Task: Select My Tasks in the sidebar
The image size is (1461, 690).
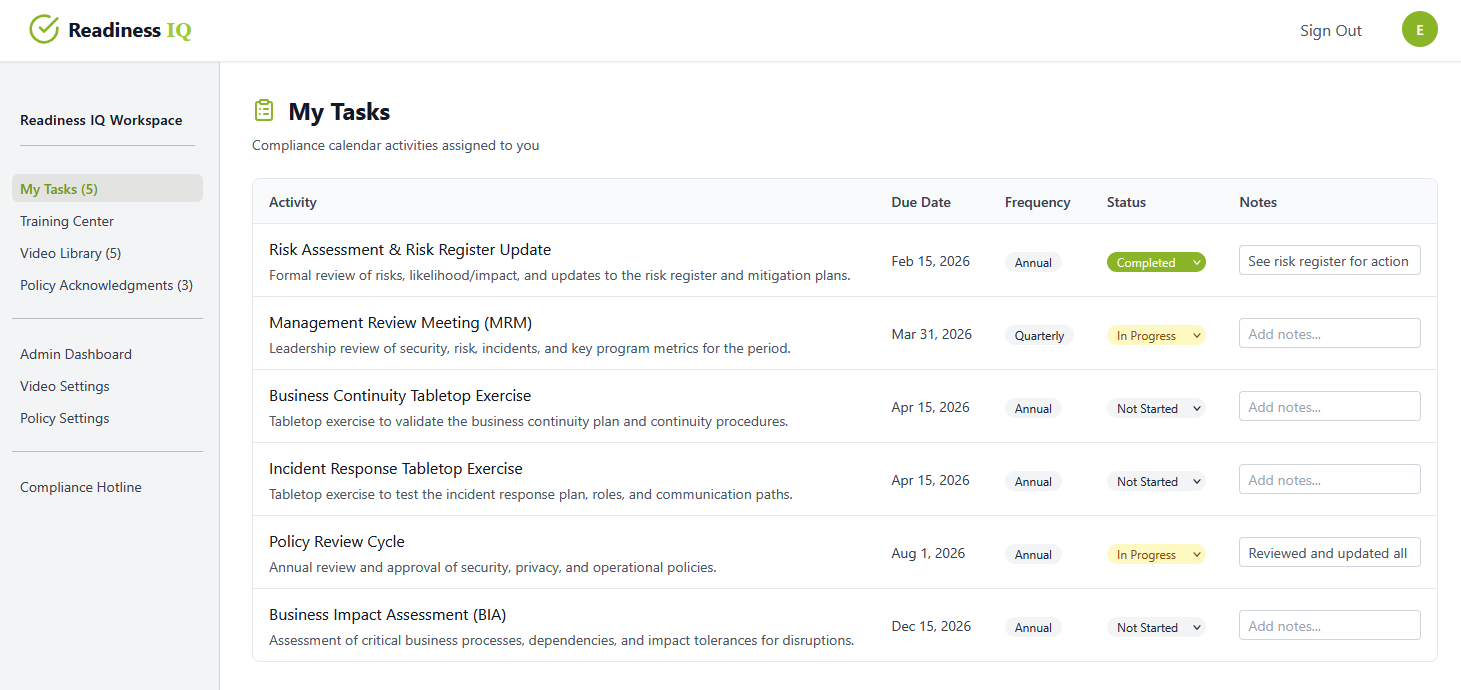Action: pyautogui.click(x=58, y=188)
